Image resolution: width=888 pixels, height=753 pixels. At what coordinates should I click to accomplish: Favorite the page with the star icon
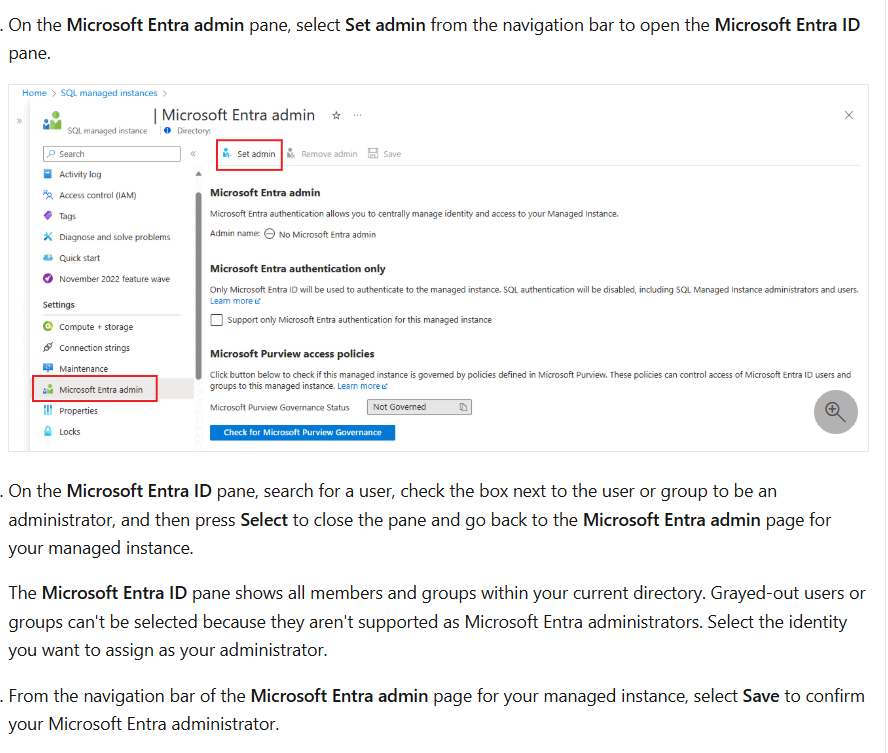336,115
